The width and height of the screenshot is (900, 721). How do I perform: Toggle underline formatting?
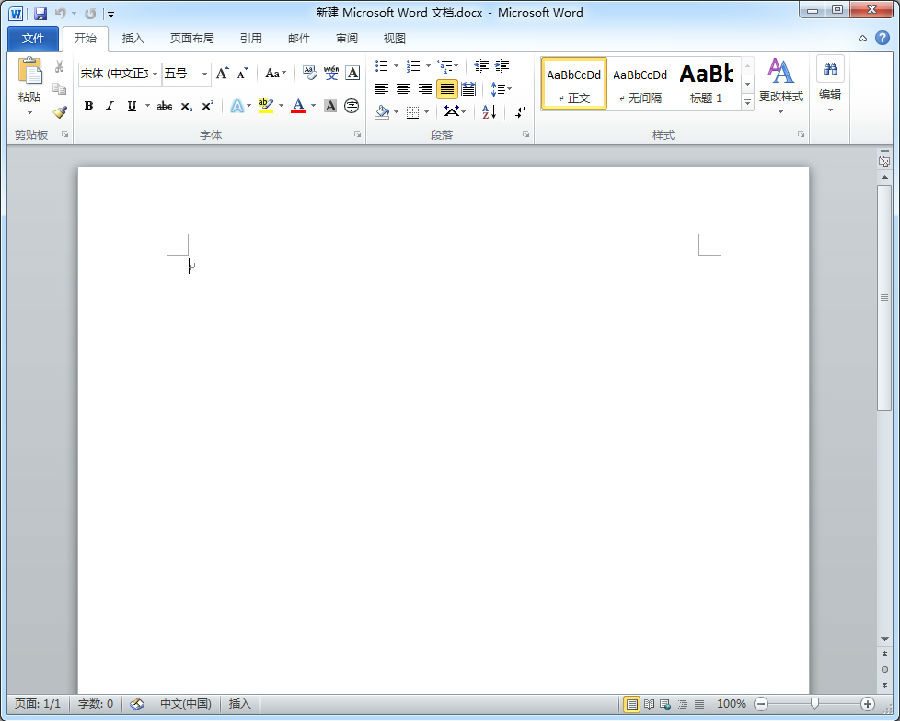[130, 105]
